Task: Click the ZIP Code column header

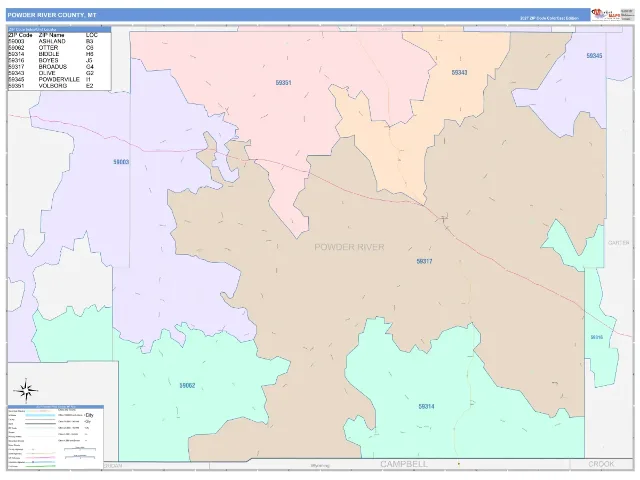Action: click(20, 35)
